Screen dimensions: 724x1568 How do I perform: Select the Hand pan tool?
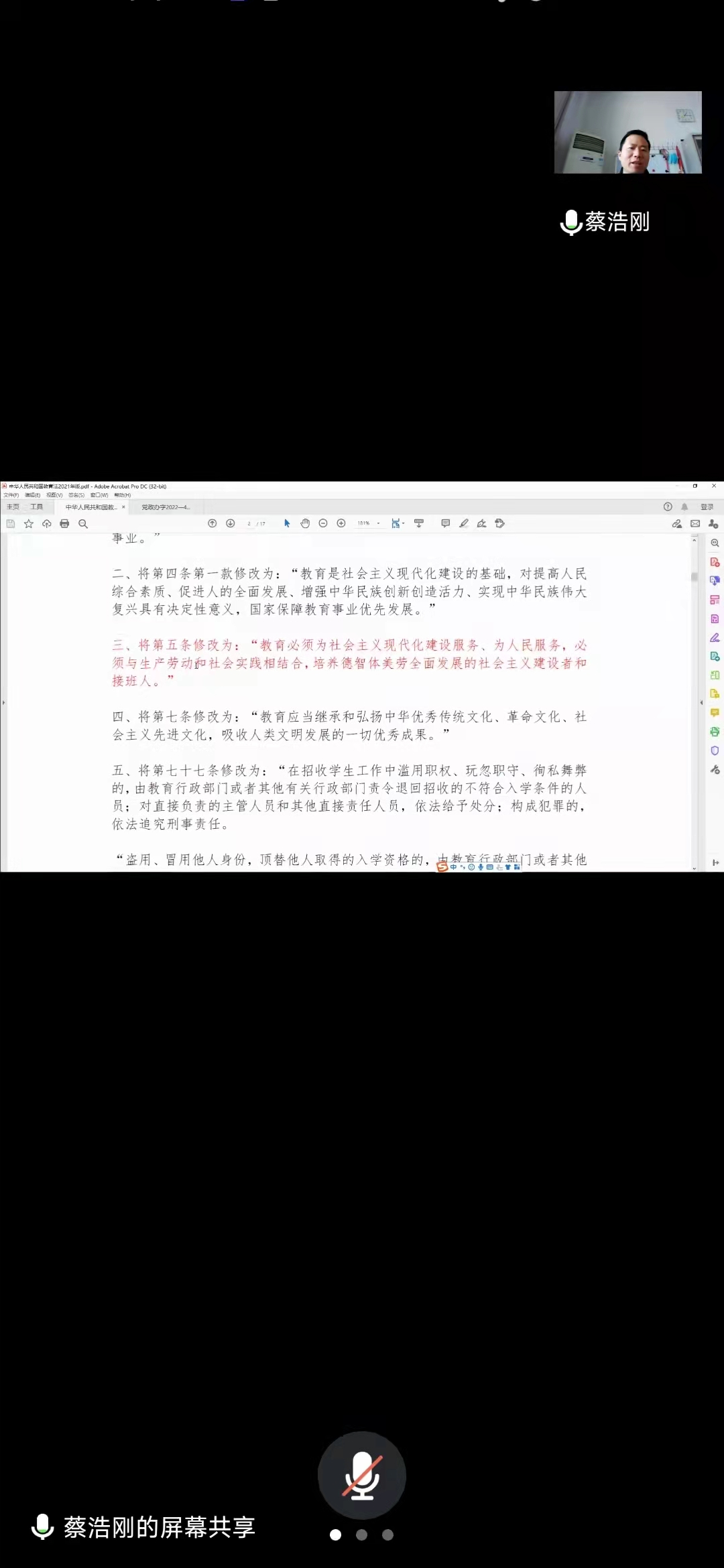click(x=305, y=523)
